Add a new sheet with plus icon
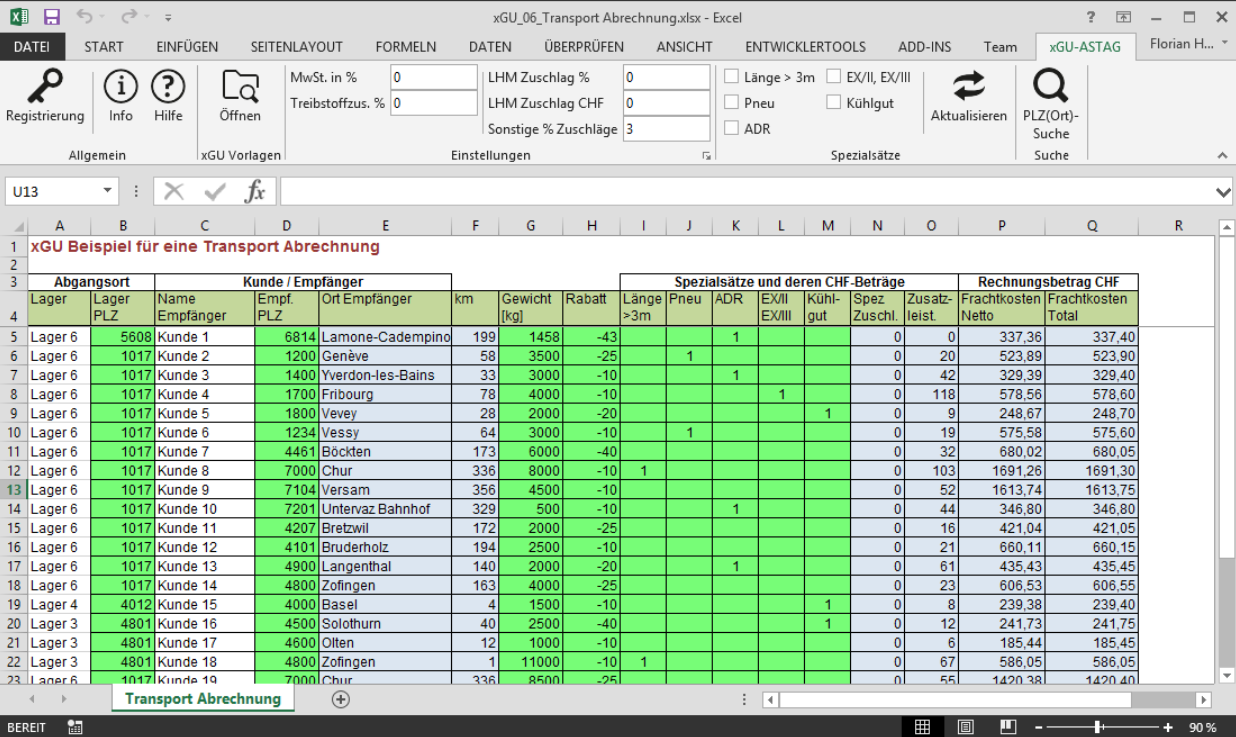Image resolution: width=1236 pixels, height=737 pixels. point(341,699)
